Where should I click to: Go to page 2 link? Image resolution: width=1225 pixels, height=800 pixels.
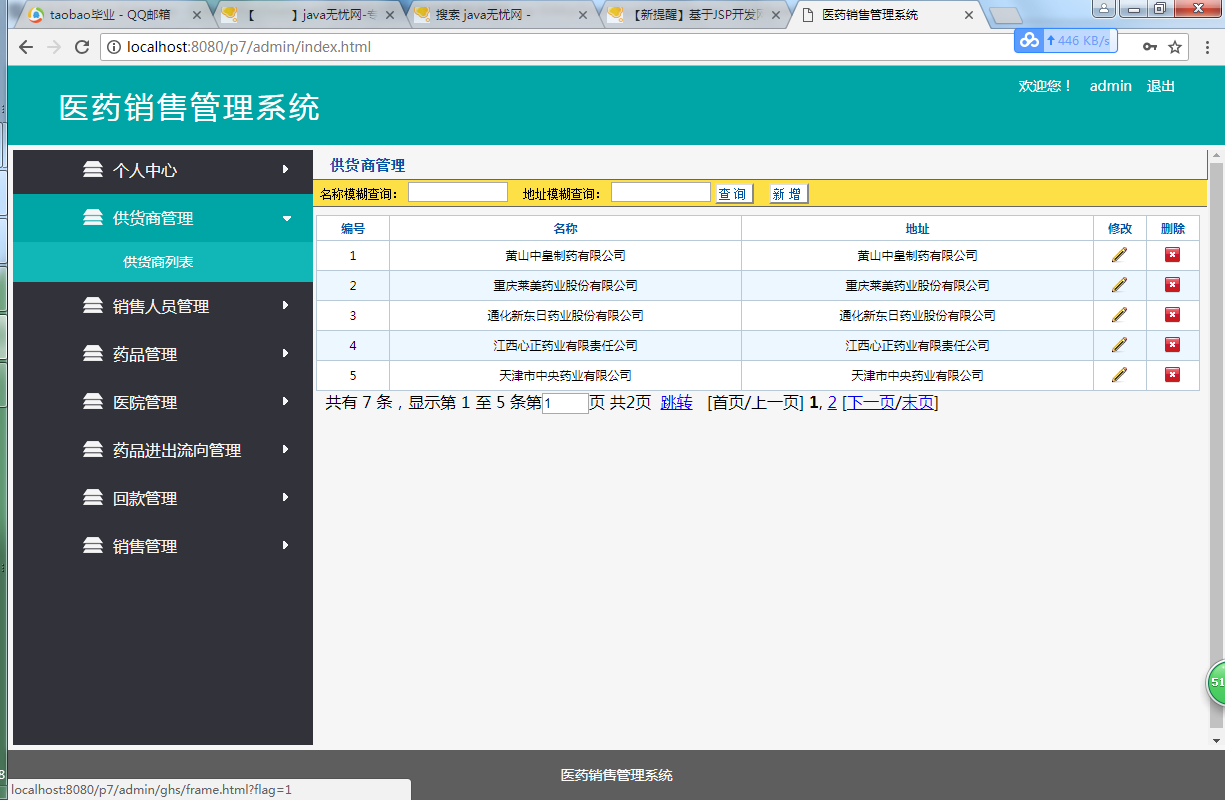[832, 402]
